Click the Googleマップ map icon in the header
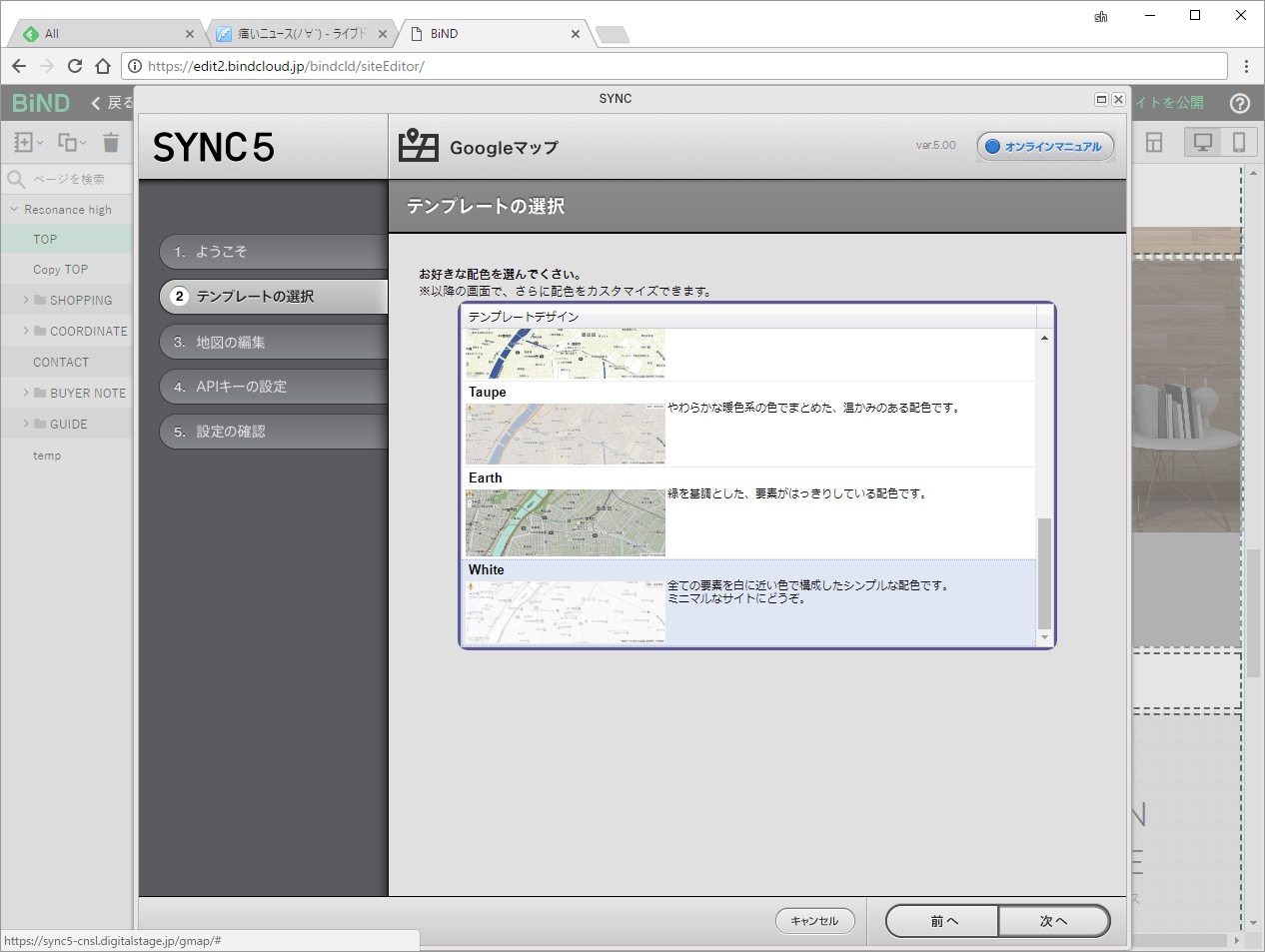This screenshot has height=952, width=1265. tap(419, 146)
